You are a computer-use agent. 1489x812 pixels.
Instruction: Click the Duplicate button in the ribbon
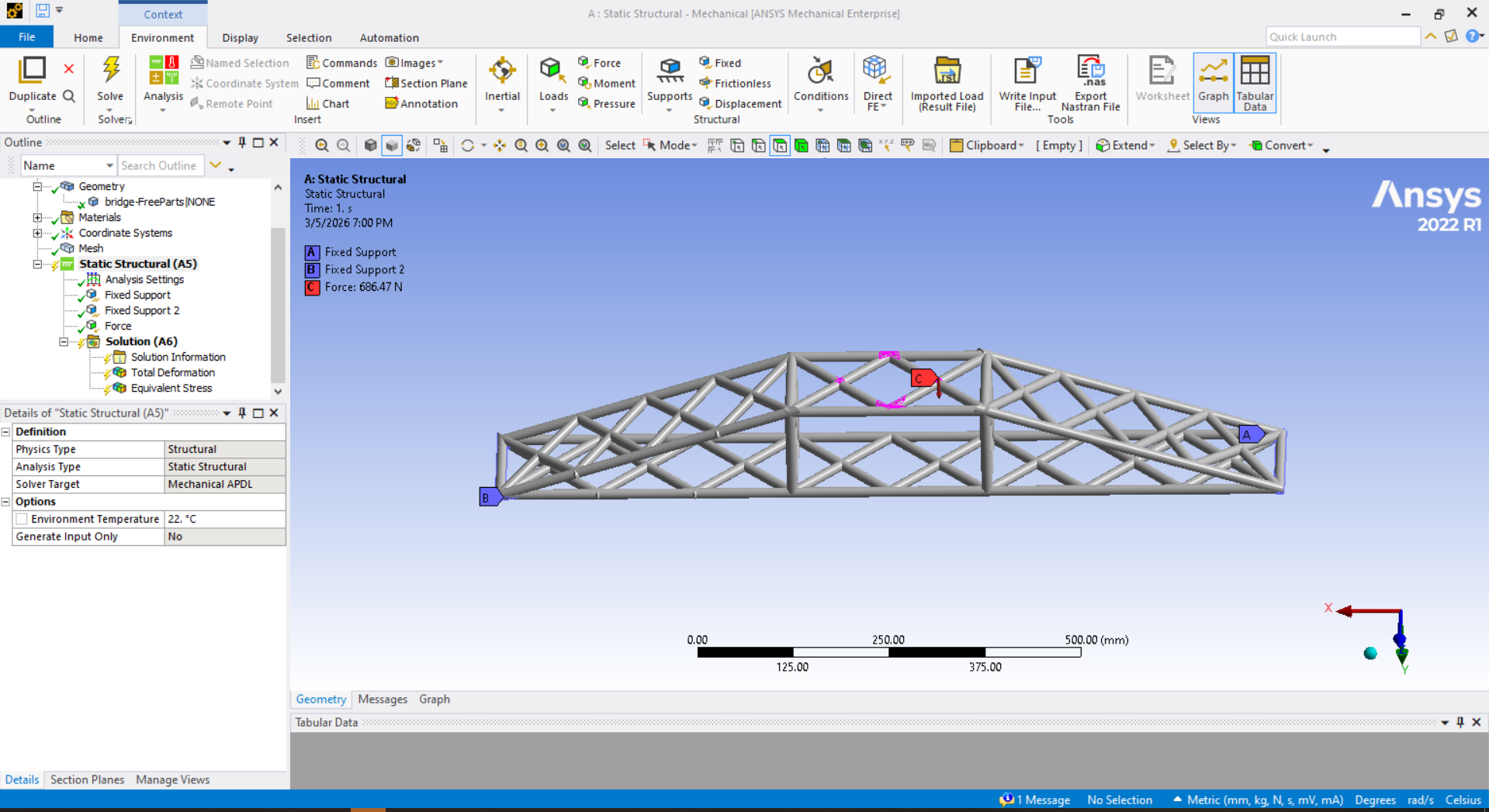point(31,81)
